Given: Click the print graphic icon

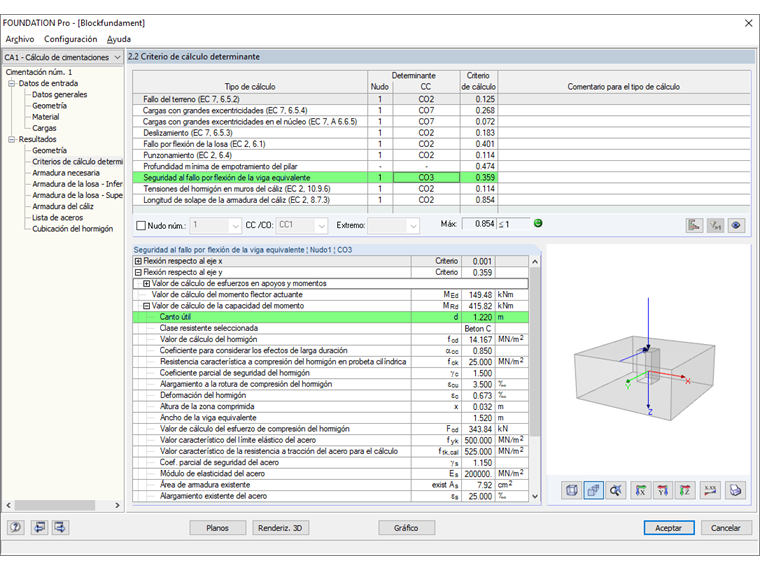Looking at the screenshot, I should tap(735, 491).
